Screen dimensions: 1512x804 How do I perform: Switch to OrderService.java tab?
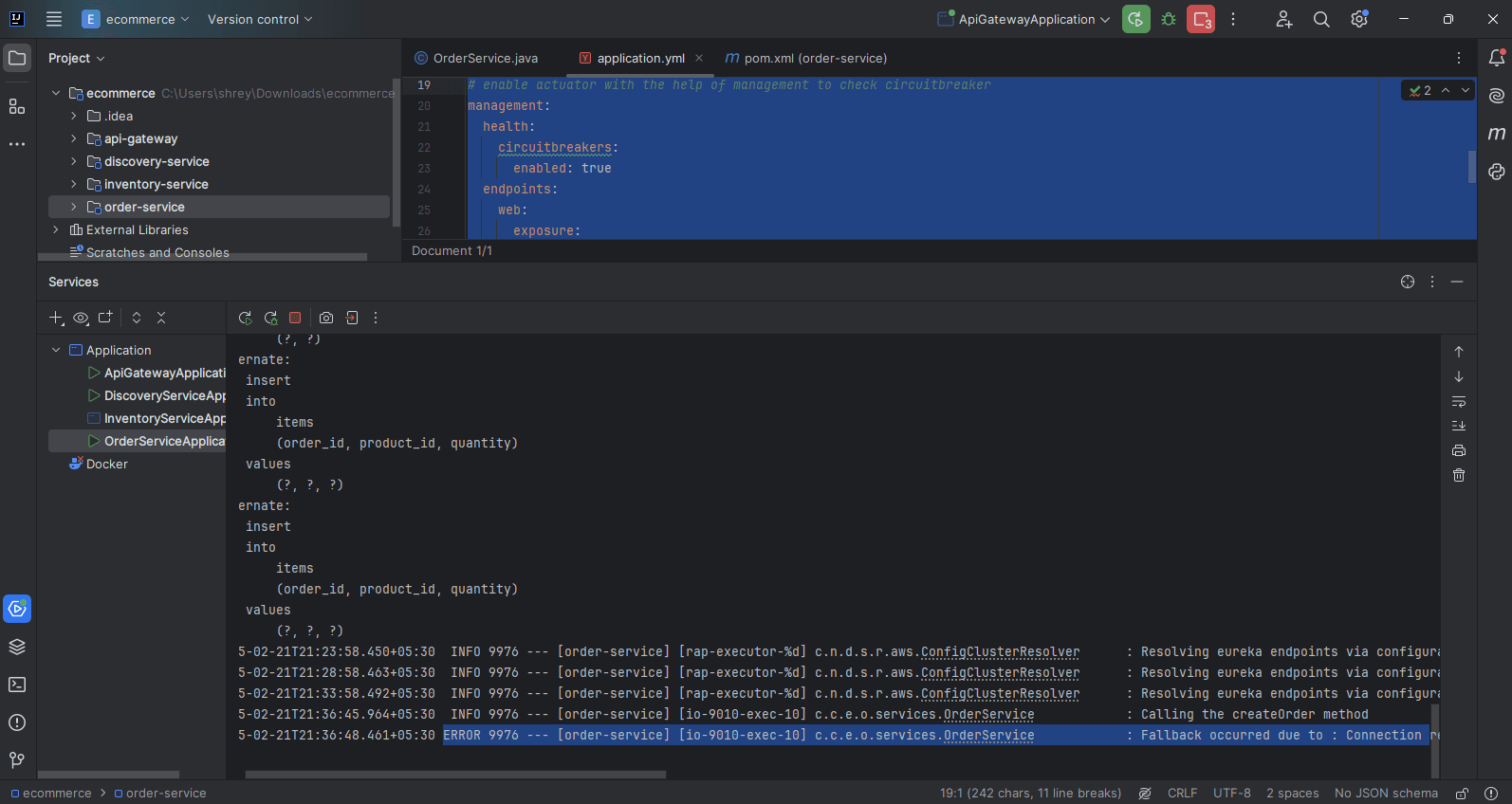(x=476, y=58)
